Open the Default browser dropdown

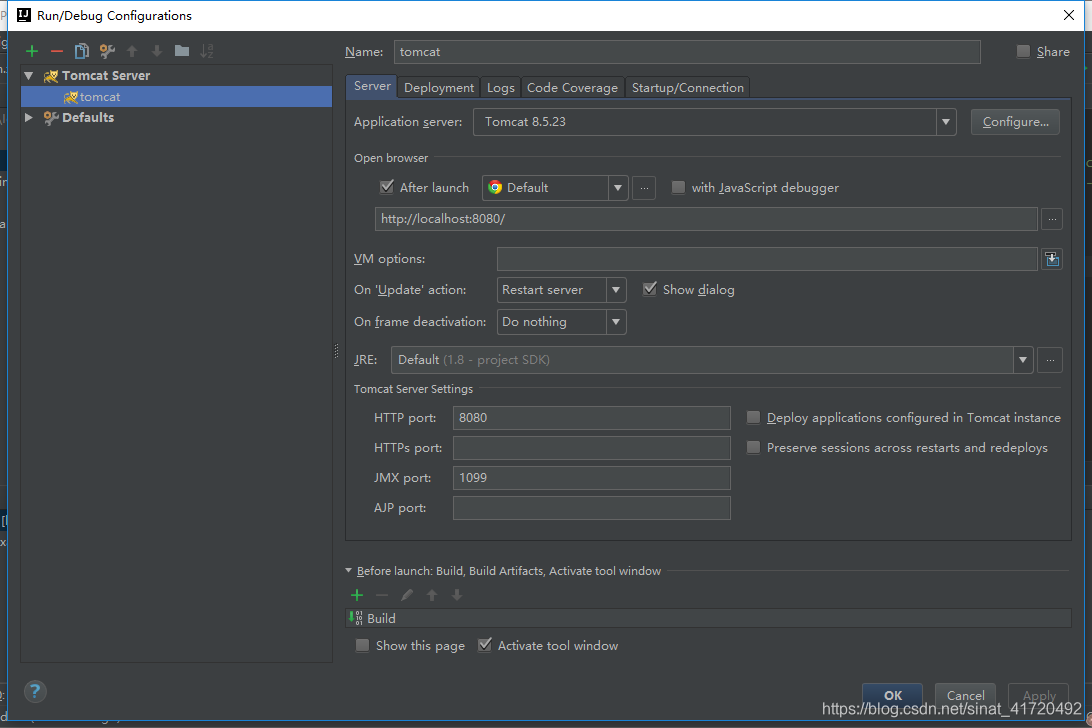tap(618, 188)
